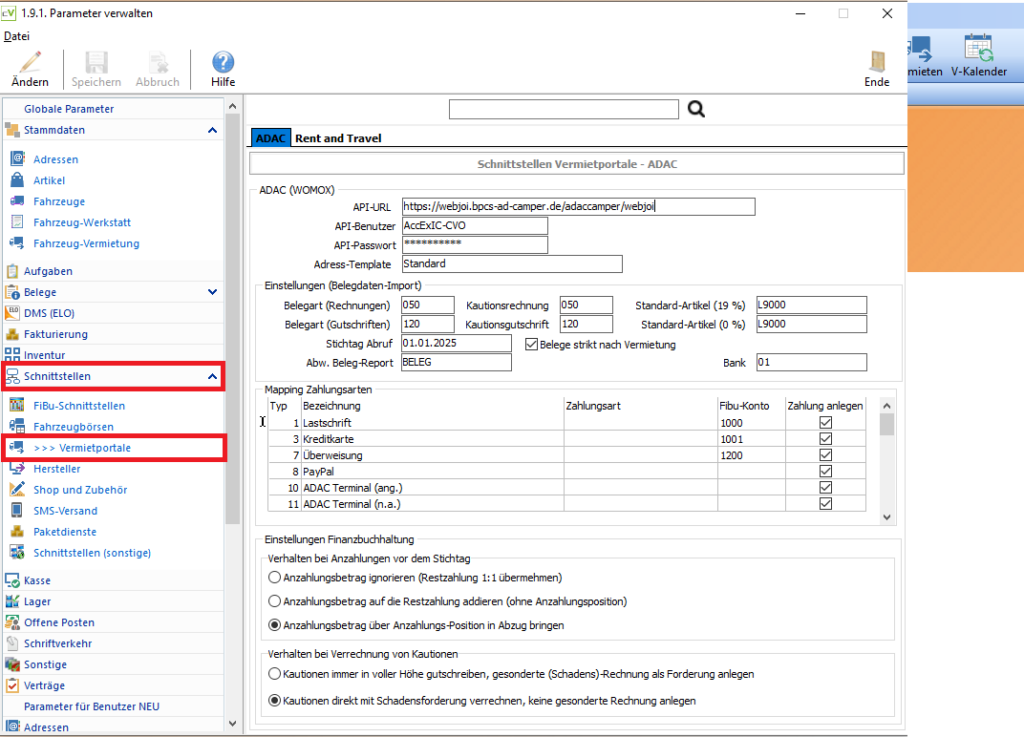Select Kautionen immer in voller Höhe gutschreiben
1024x737 pixels.
274,674
